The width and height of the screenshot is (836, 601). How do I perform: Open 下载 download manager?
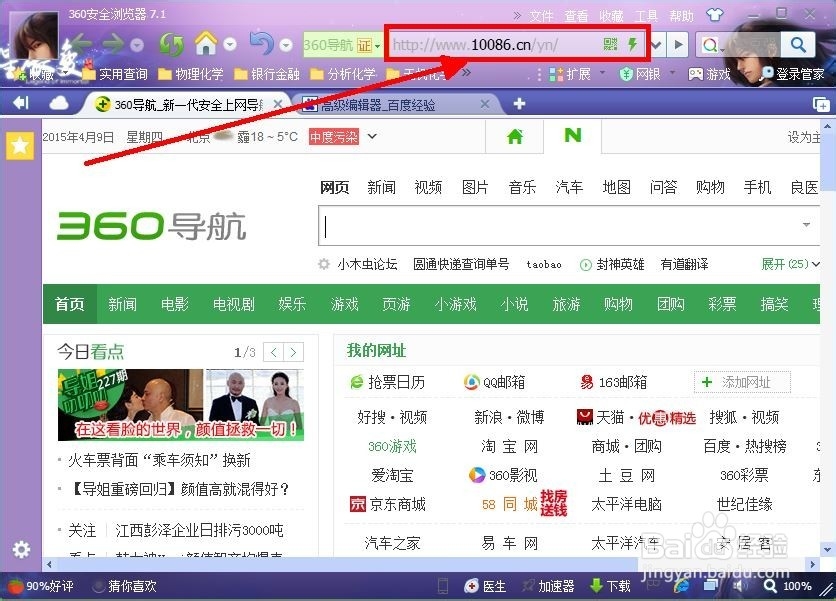click(610, 586)
